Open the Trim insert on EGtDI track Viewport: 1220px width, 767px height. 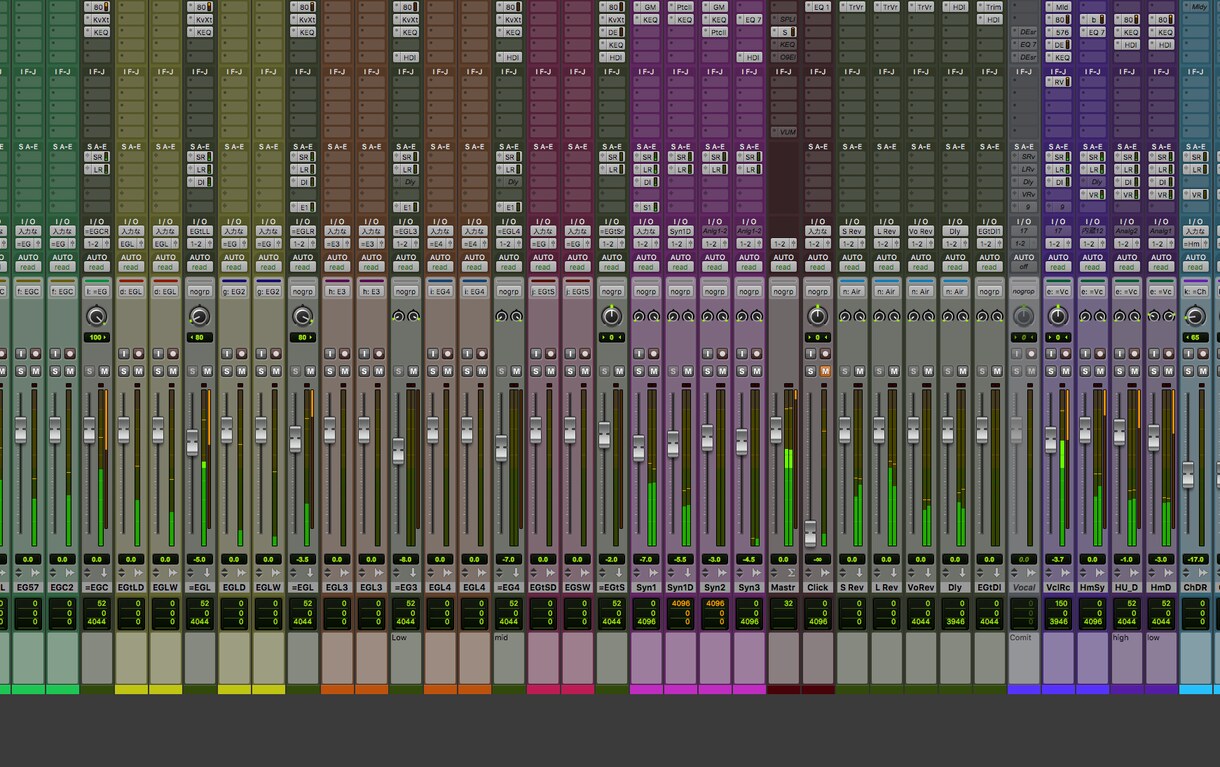(x=990, y=6)
